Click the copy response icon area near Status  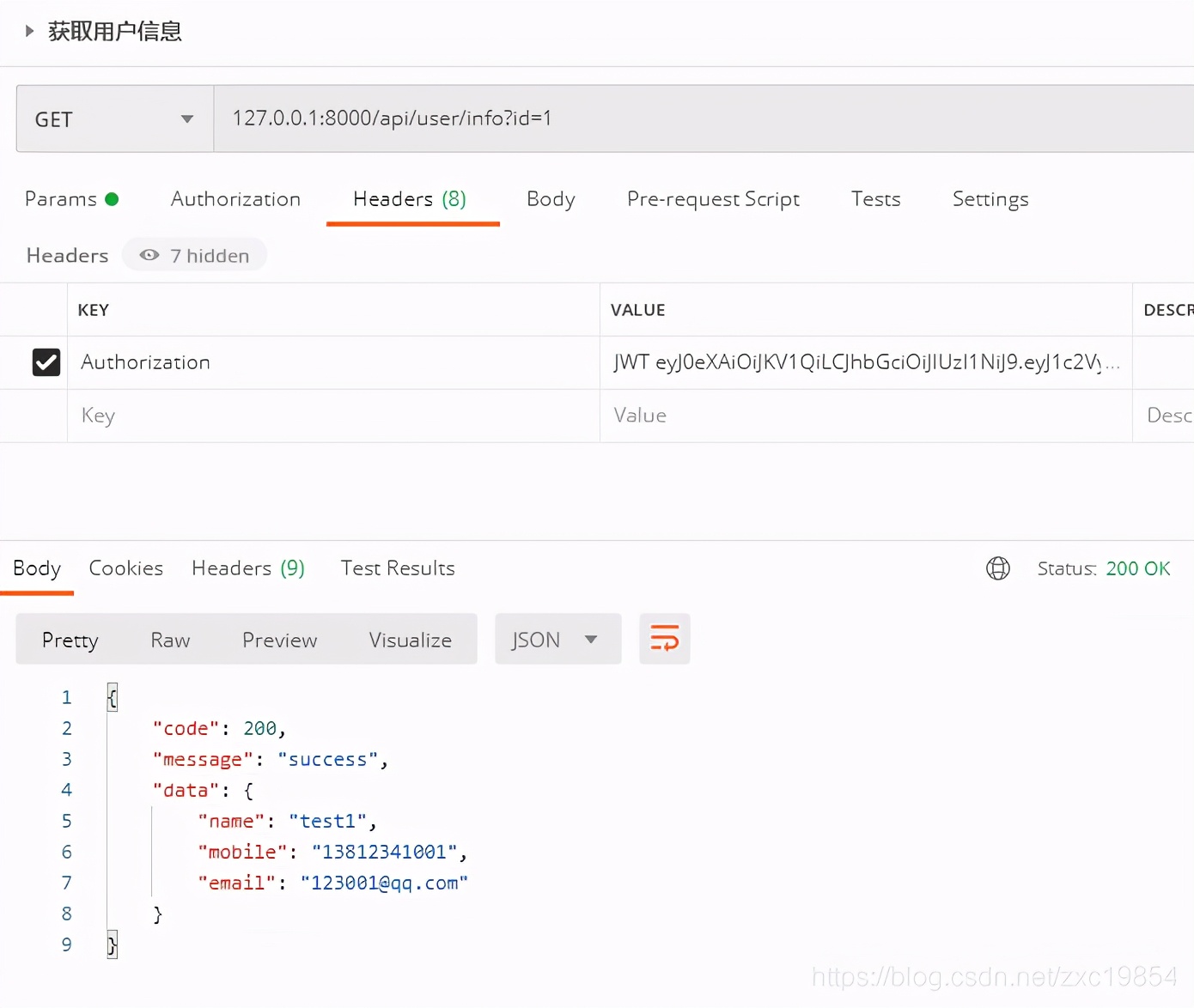pyautogui.click(x=997, y=568)
